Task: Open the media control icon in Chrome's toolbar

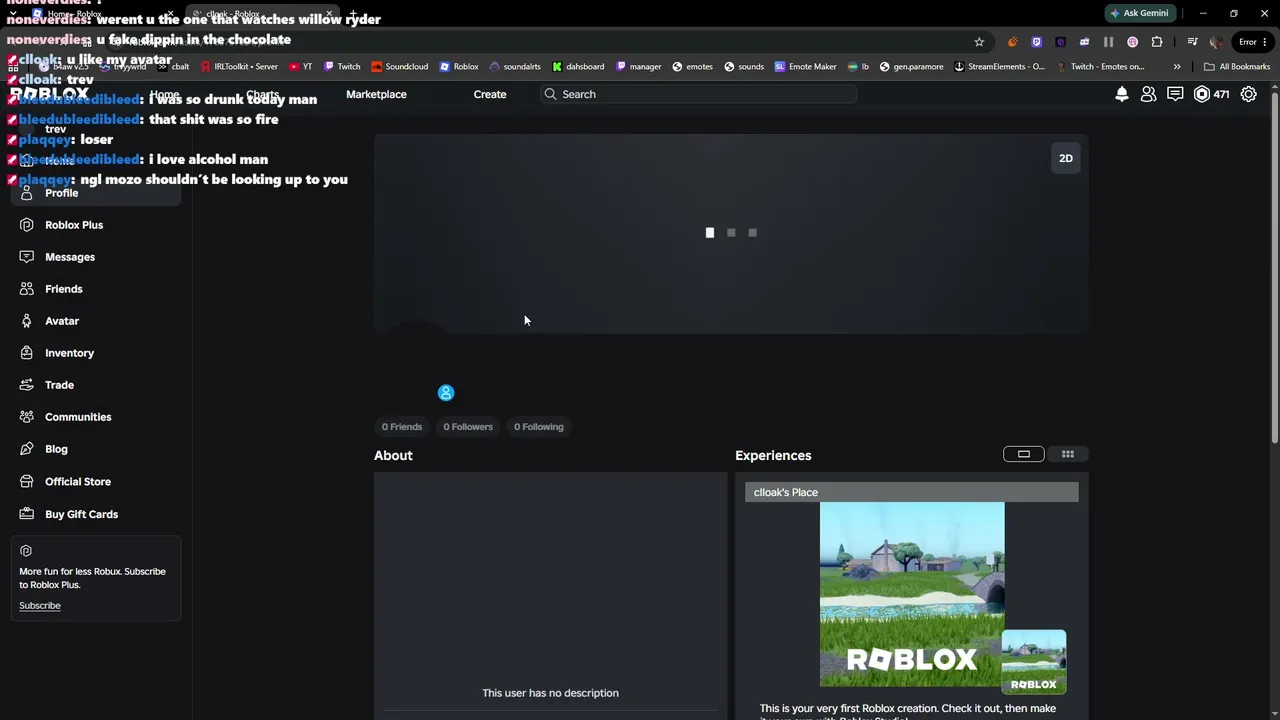Action: [x=1192, y=42]
